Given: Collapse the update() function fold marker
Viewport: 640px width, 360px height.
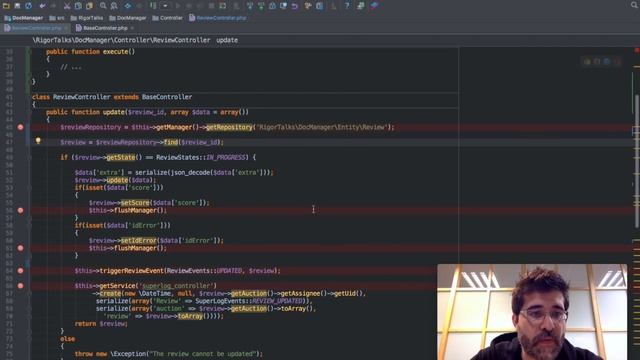Looking at the screenshot, I should click(x=28, y=112).
